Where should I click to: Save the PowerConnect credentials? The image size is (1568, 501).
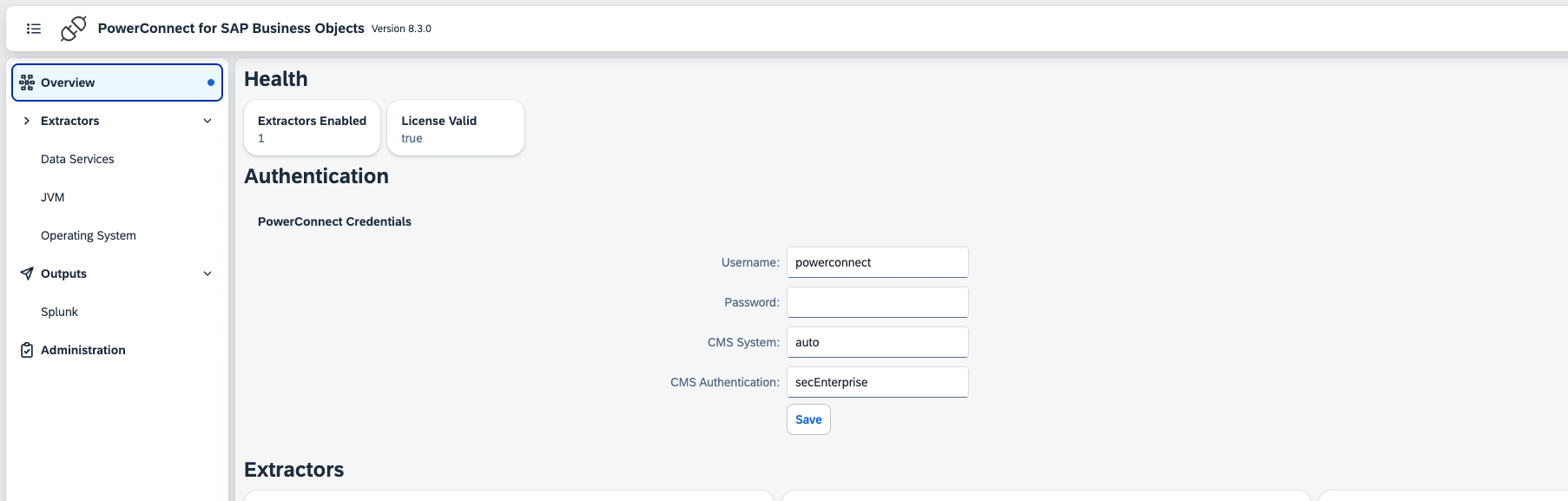808,419
